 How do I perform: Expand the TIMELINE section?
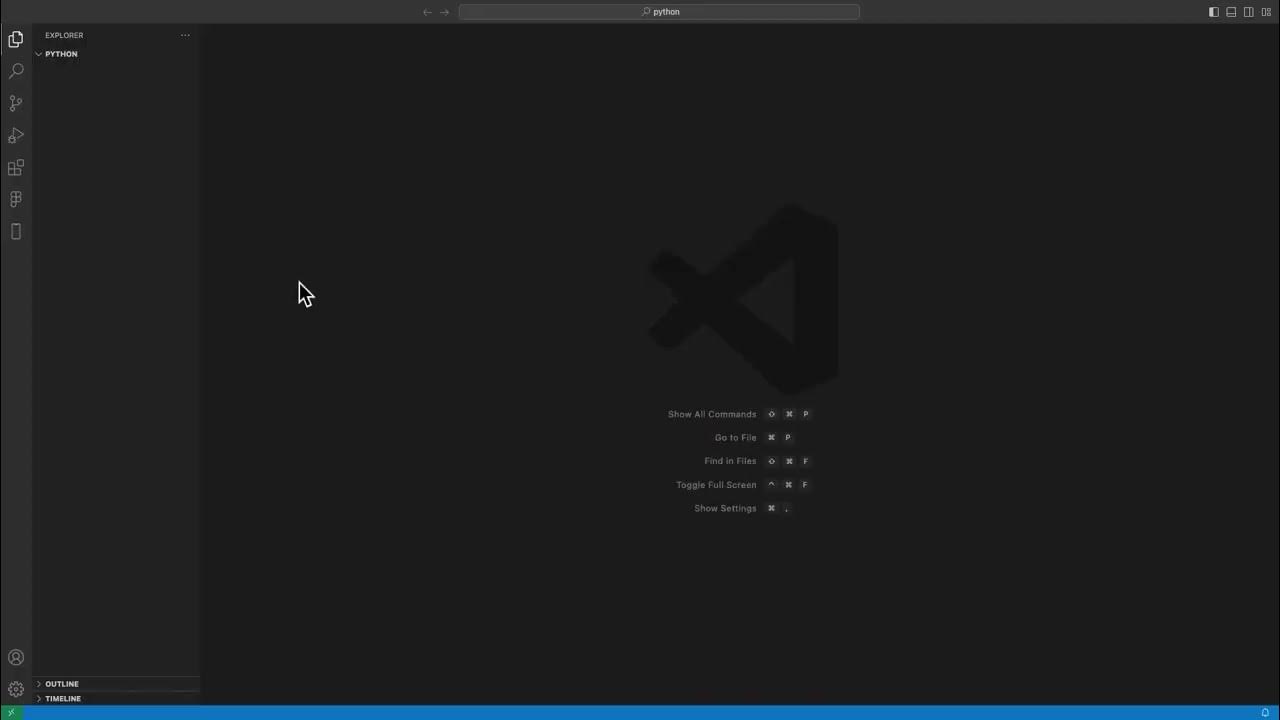tap(62, 698)
